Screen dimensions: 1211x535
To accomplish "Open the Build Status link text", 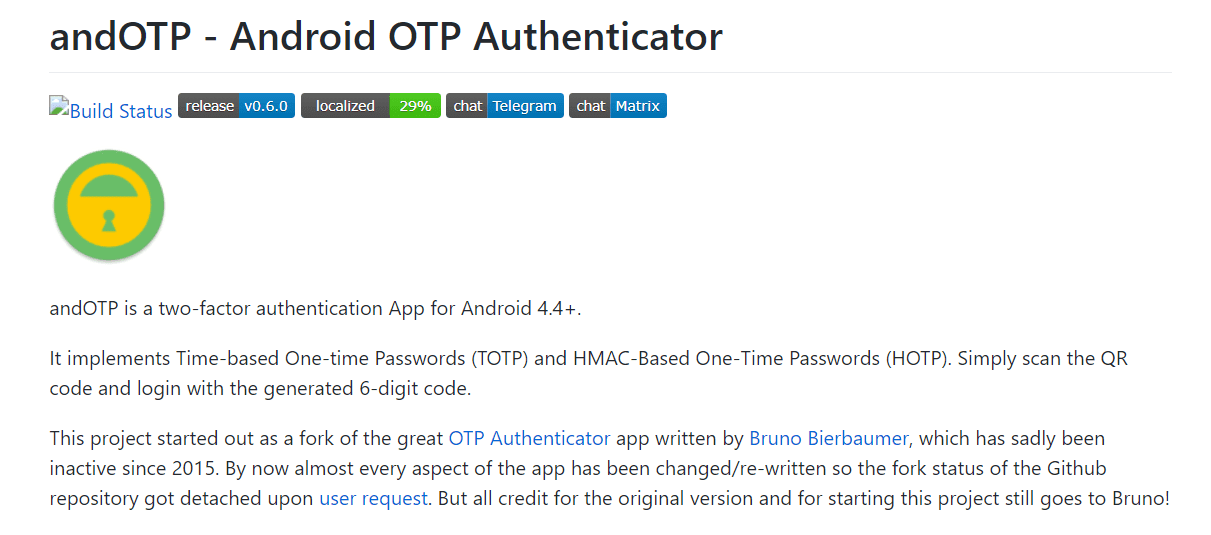I will pos(121,111).
